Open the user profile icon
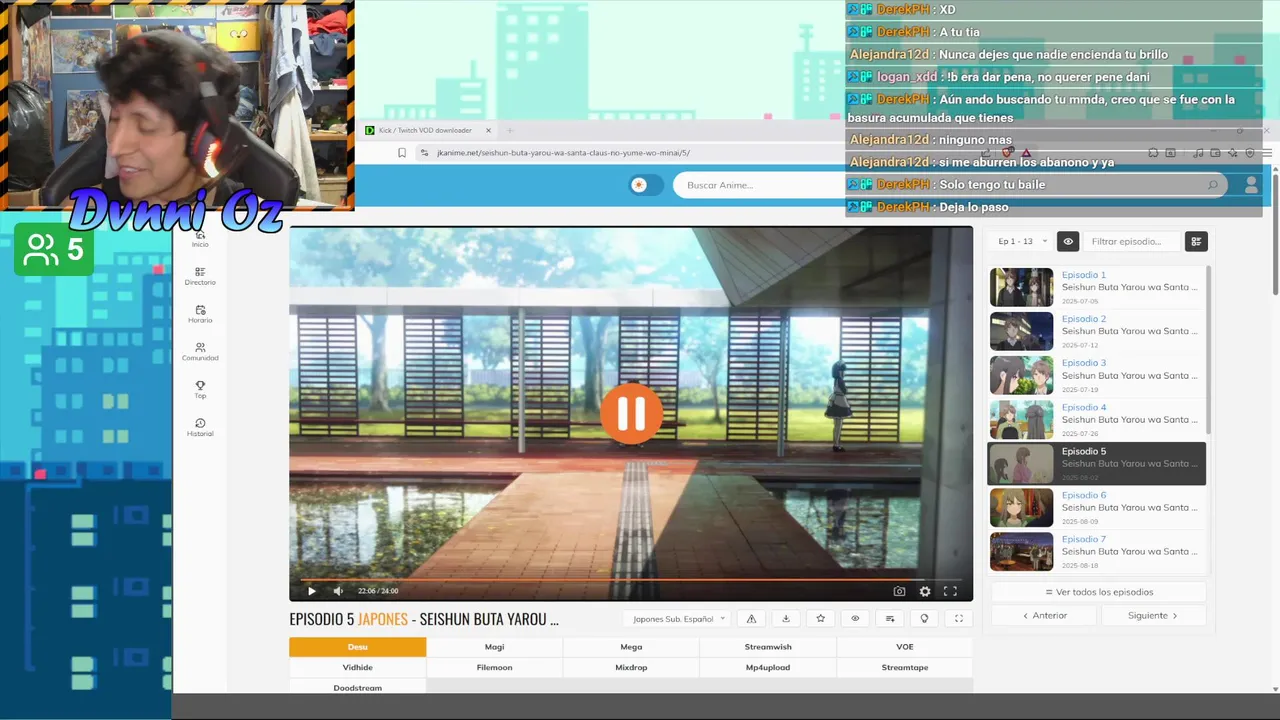Screen dimensions: 1280x720 1251,185
